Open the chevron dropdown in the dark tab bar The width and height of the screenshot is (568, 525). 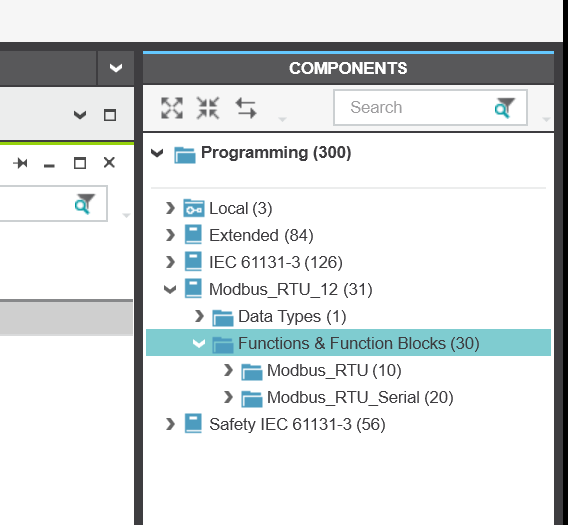pyautogui.click(x=116, y=68)
